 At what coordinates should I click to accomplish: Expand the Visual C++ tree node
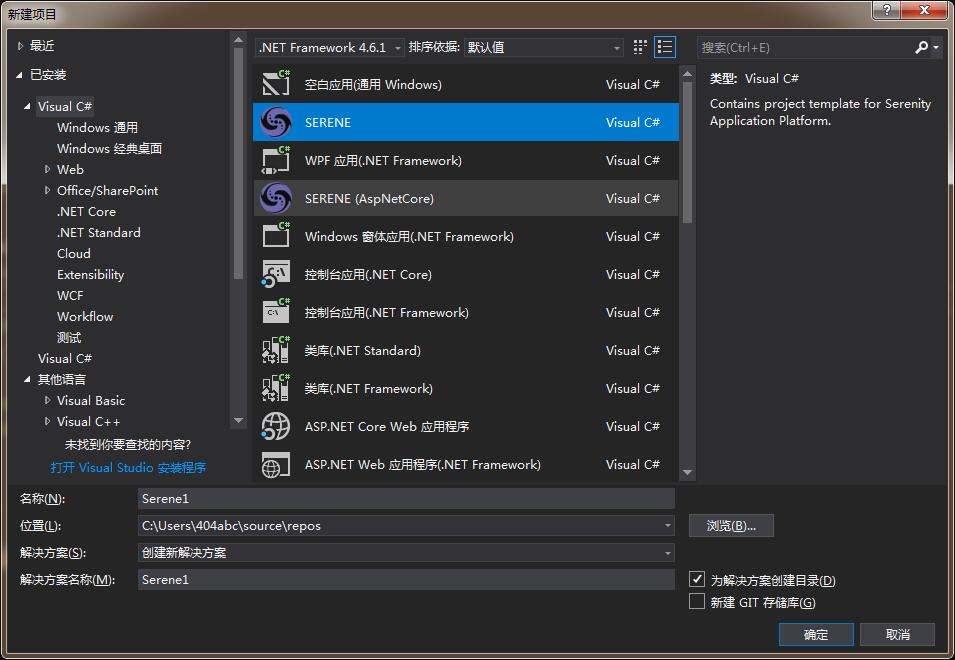[47, 421]
